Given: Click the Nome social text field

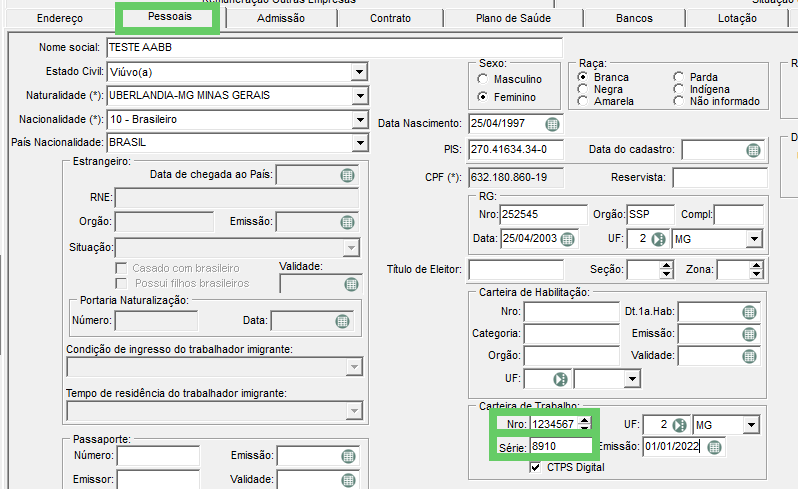Looking at the screenshot, I should (x=335, y=47).
